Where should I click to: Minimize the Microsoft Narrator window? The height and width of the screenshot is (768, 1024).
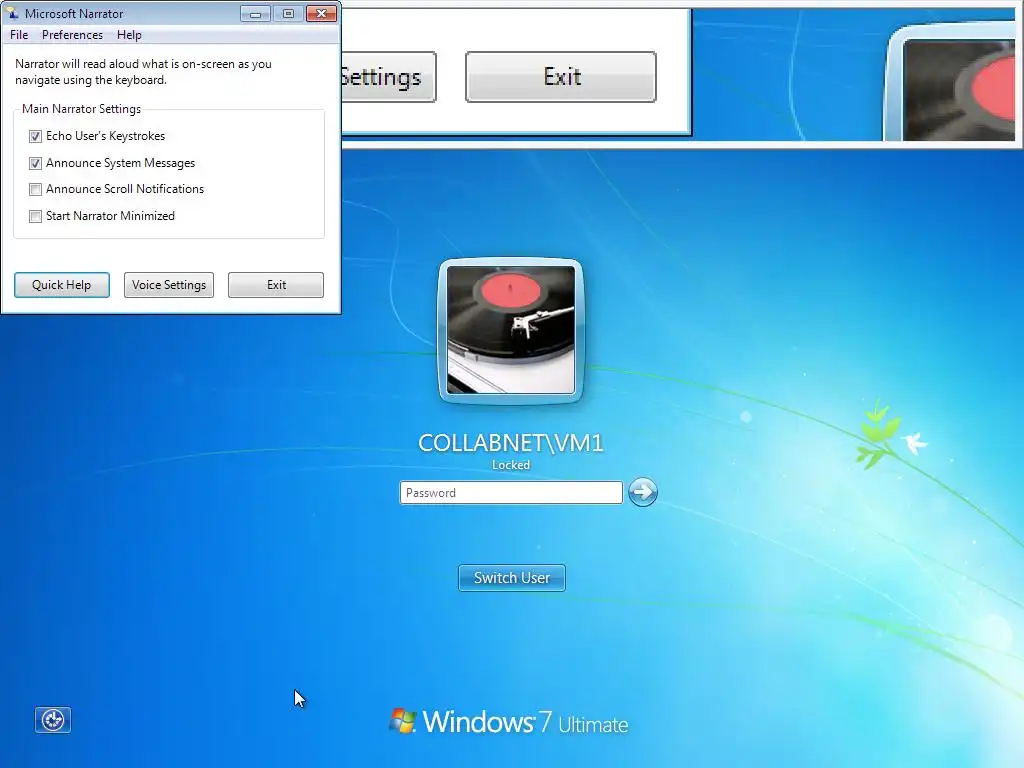[255, 14]
